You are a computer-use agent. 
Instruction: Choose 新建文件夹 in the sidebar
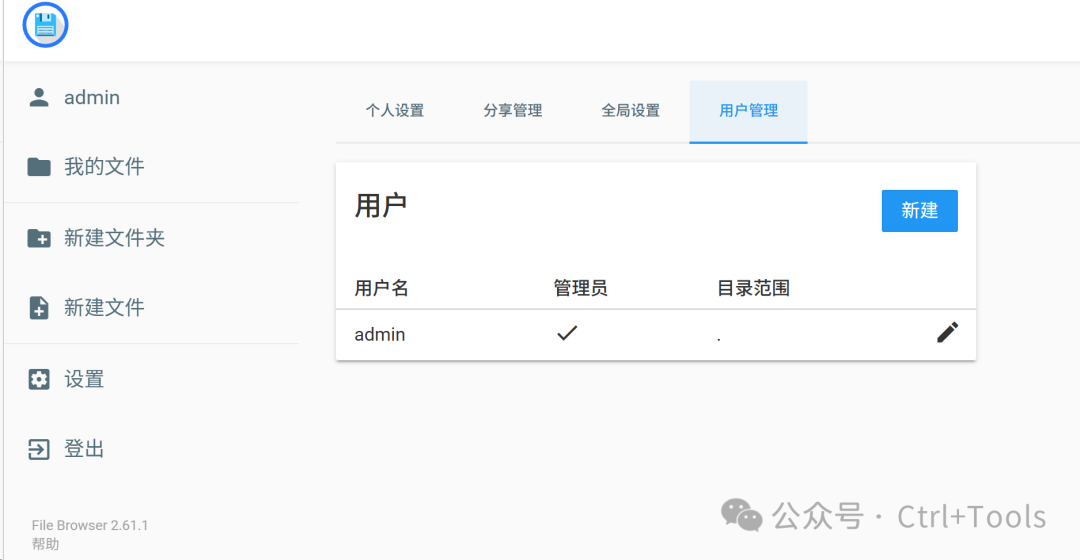click(114, 238)
